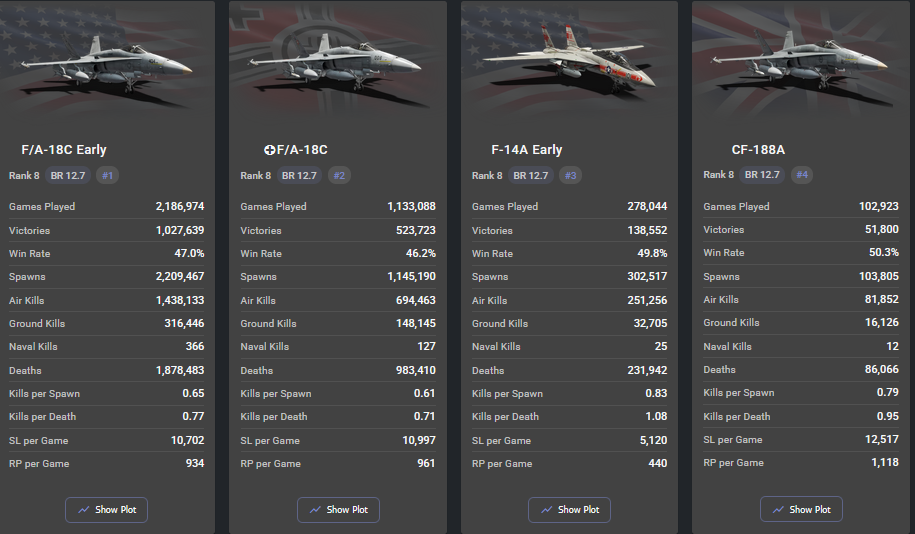Click F-14A Early Win Rate value 49.8%
The height and width of the screenshot is (534, 915).
(x=652, y=253)
